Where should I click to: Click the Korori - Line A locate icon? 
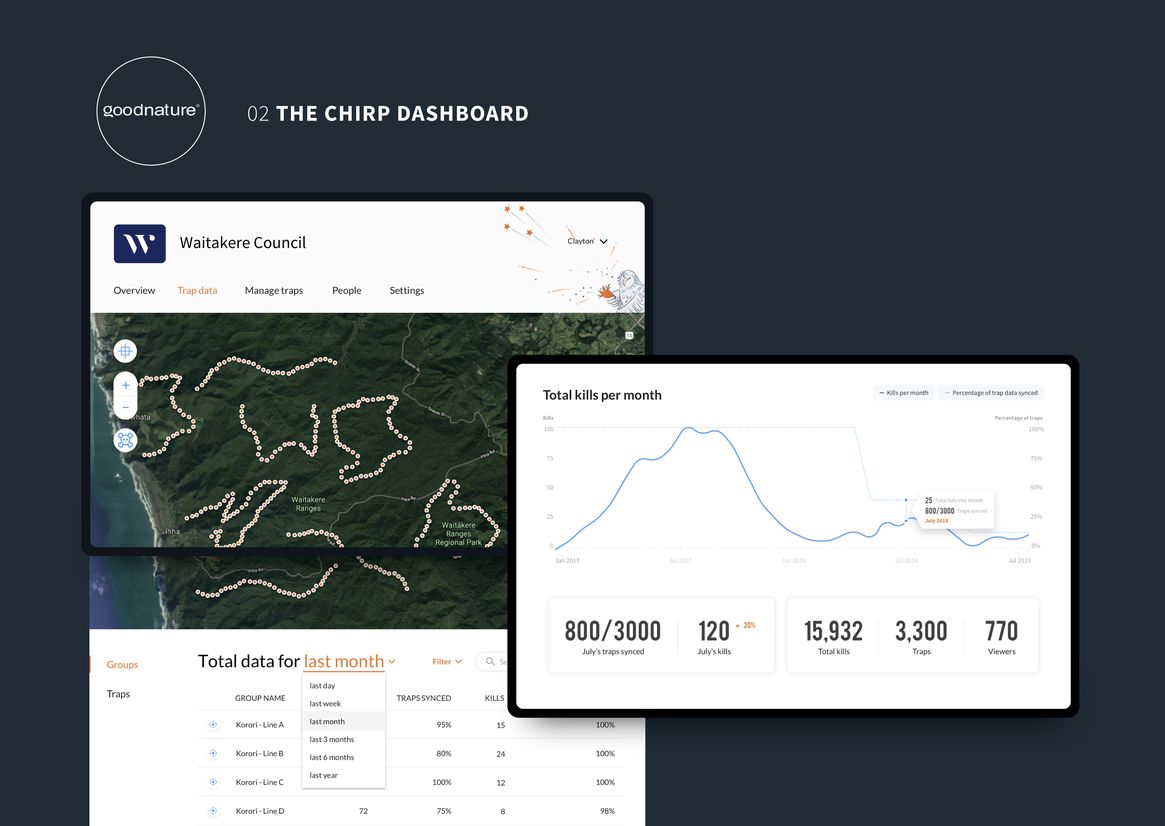213,725
